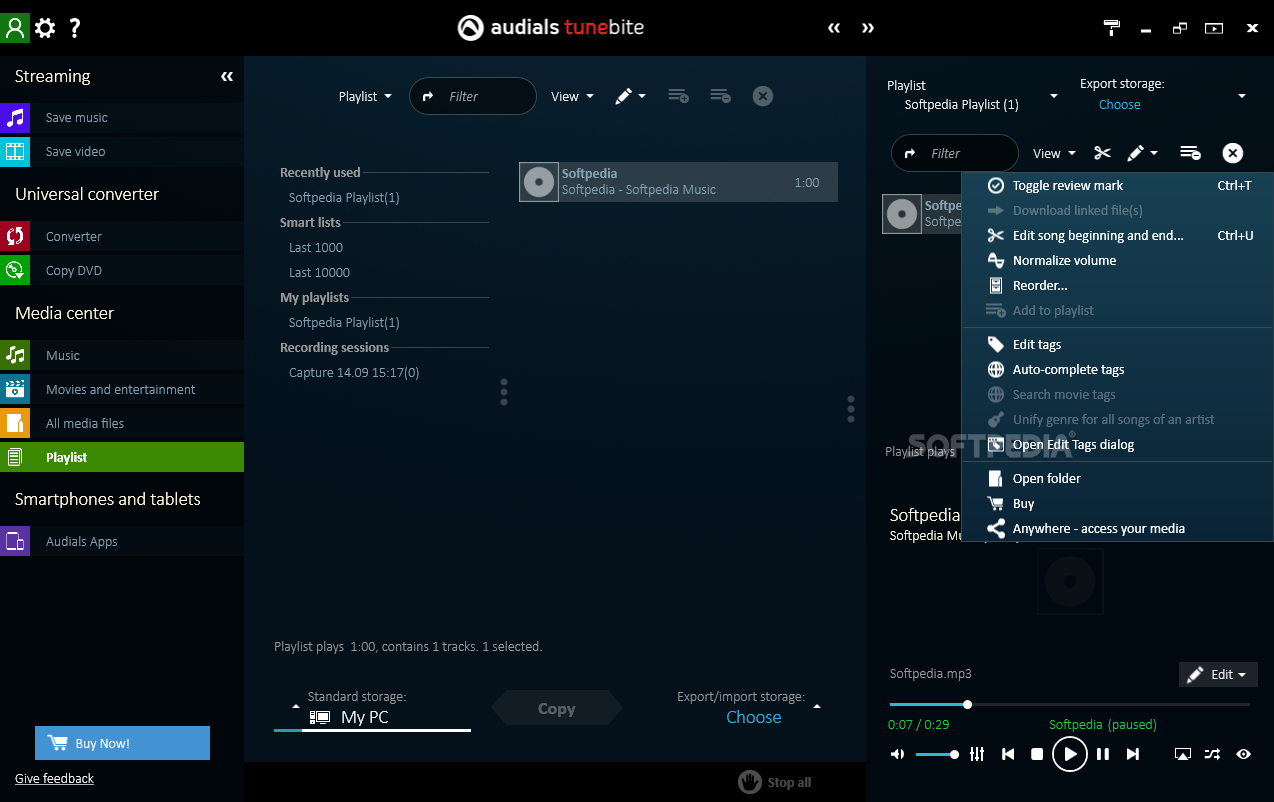Open Save video
This screenshot has height=802, width=1274.
pyautogui.click(x=122, y=151)
